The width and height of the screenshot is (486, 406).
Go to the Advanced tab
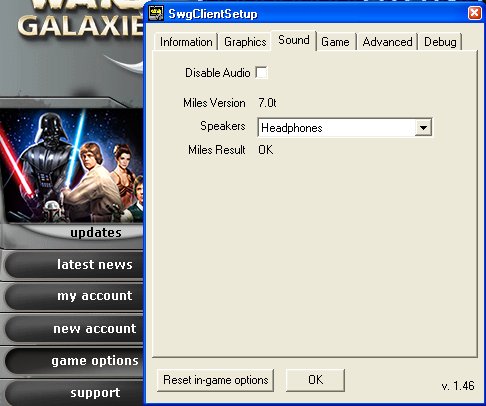(x=387, y=42)
